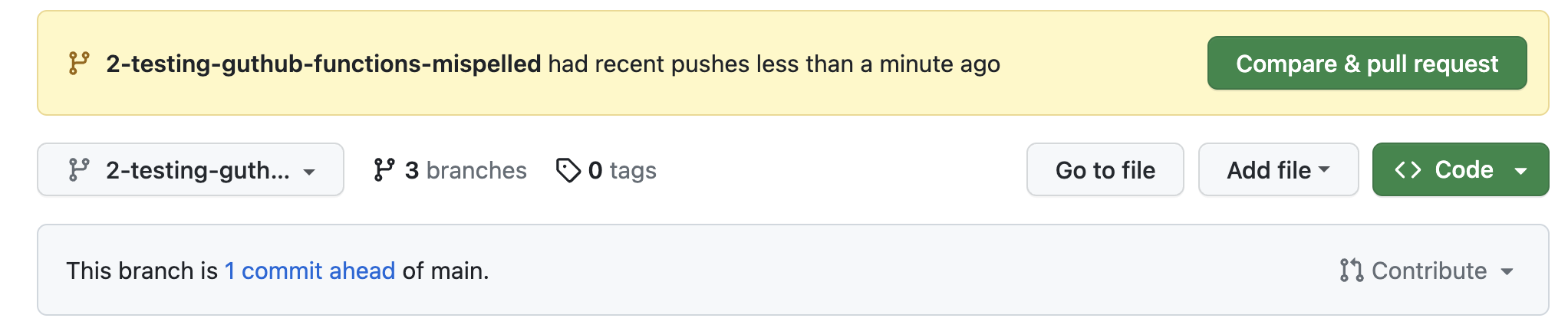This screenshot has width=1568, height=328.
Task: Open the 2-testing-guth... branch selector dropdown
Action: pos(190,169)
